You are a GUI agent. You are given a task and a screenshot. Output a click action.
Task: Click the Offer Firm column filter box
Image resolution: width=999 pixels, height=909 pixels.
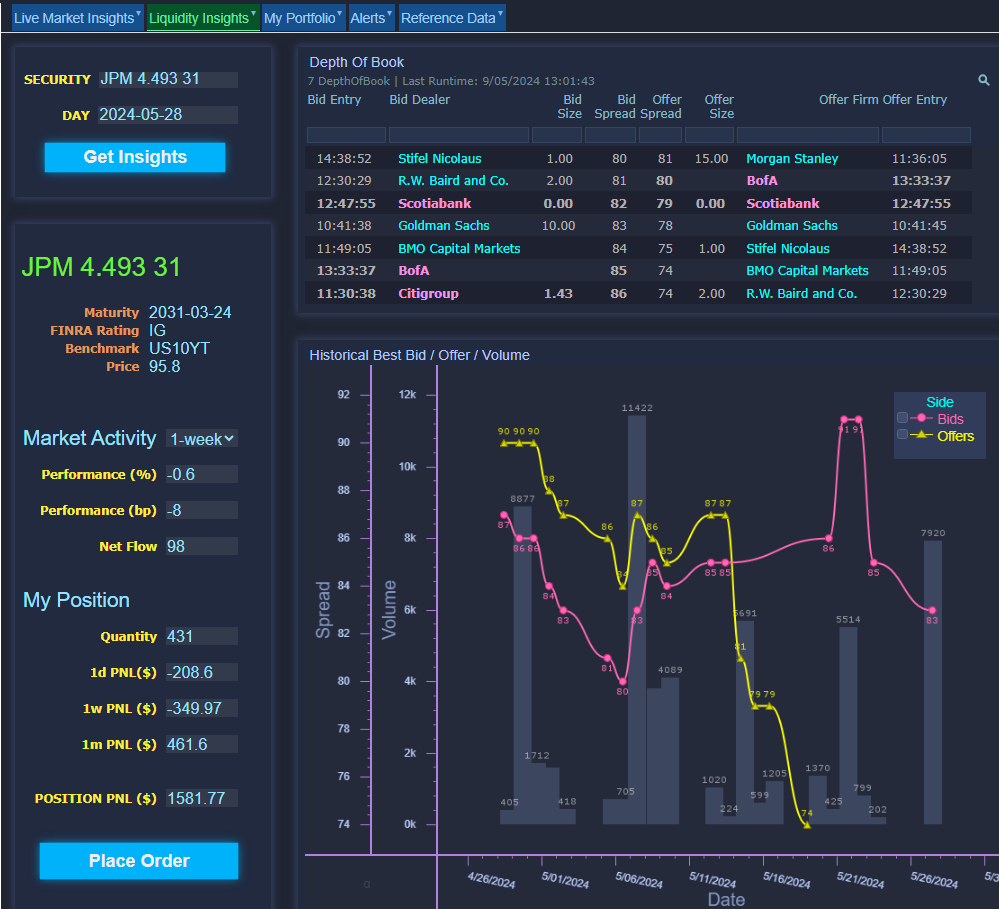tap(808, 135)
